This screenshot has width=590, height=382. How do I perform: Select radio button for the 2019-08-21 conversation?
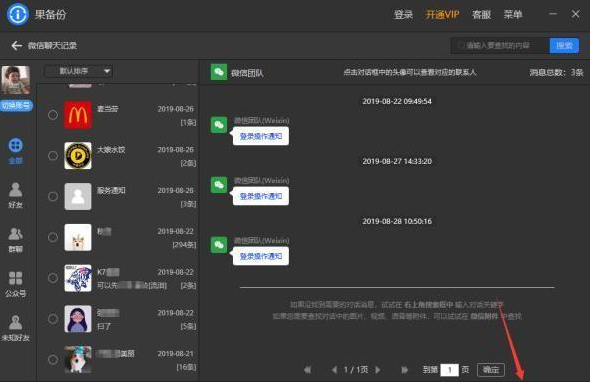tap(53, 359)
